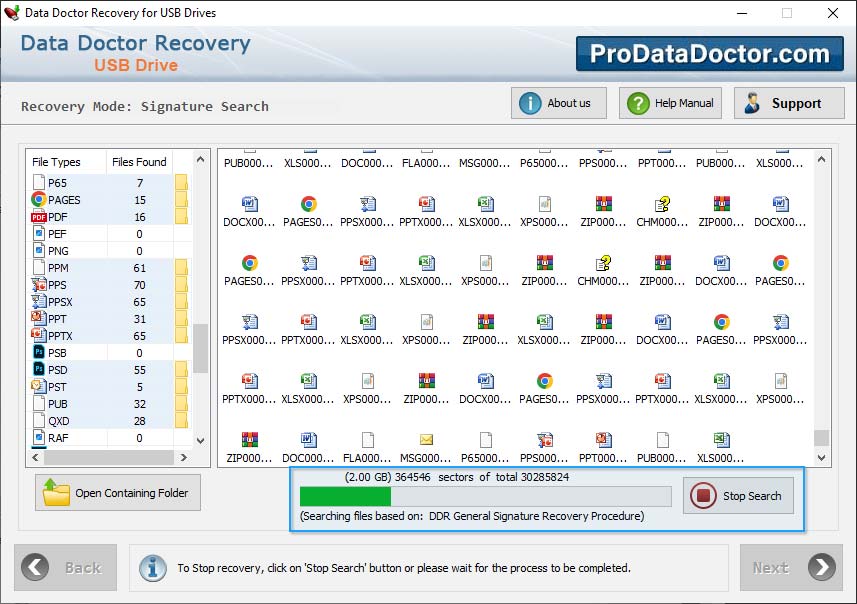Screen dimensions: 857x604
Task: Click up arrow of results pane scrollbar
Action: point(821,158)
